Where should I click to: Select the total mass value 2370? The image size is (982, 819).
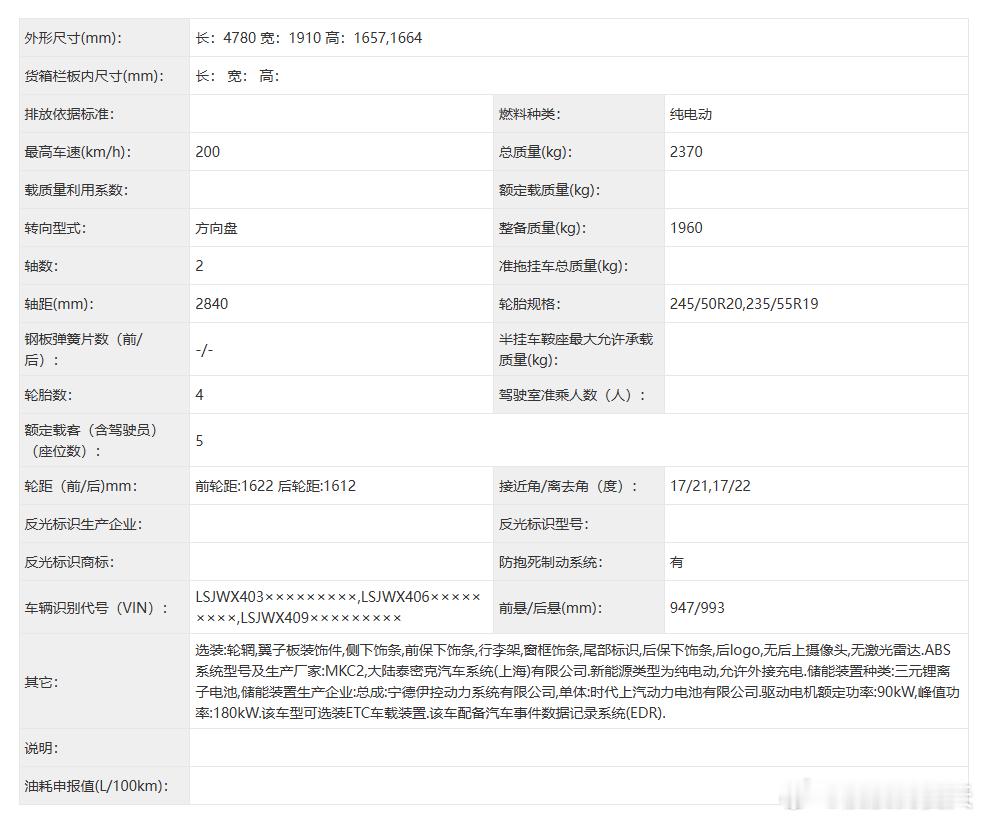pyautogui.click(x=686, y=152)
